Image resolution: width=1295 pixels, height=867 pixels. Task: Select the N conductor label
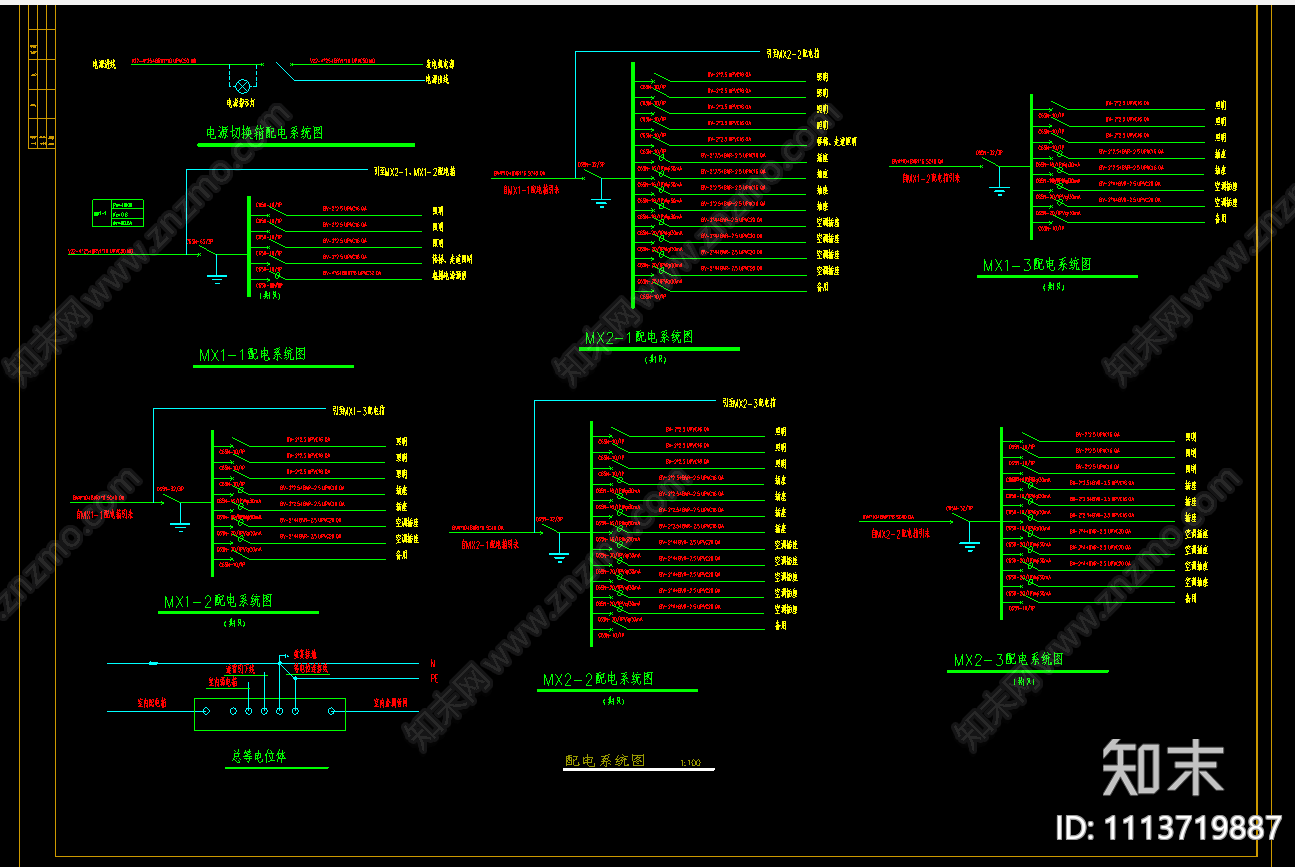(433, 664)
